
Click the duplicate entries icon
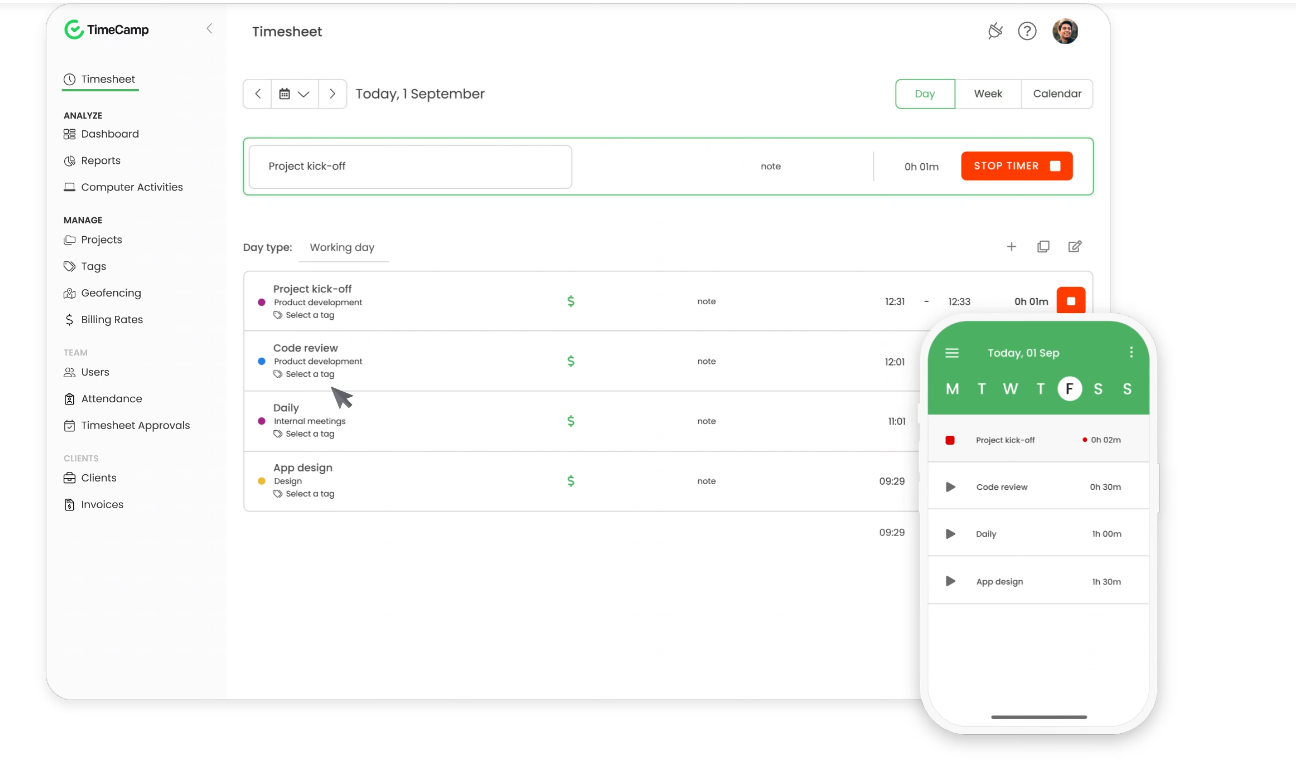click(1043, 246)
